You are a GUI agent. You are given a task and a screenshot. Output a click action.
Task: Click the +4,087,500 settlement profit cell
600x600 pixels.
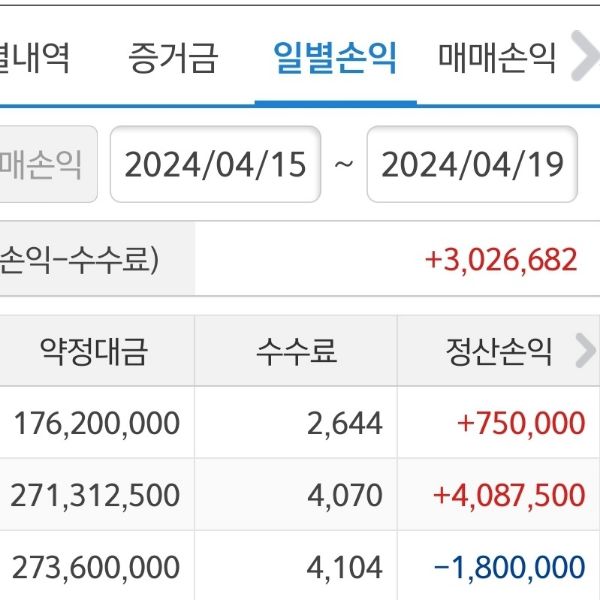(509, 495)
